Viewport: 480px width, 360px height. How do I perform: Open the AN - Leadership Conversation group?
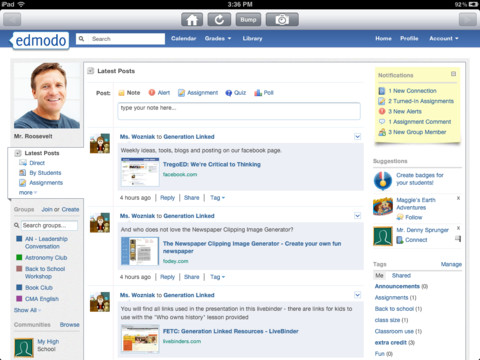(x=46, y=243)
